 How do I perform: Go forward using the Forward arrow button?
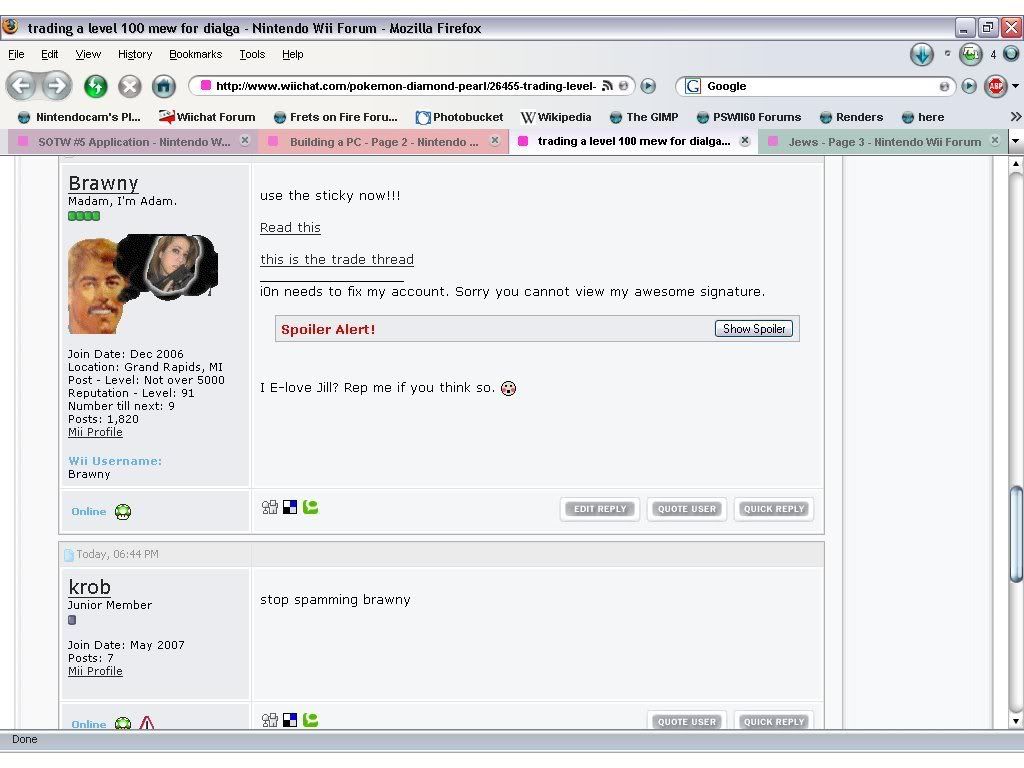point(57,86)
